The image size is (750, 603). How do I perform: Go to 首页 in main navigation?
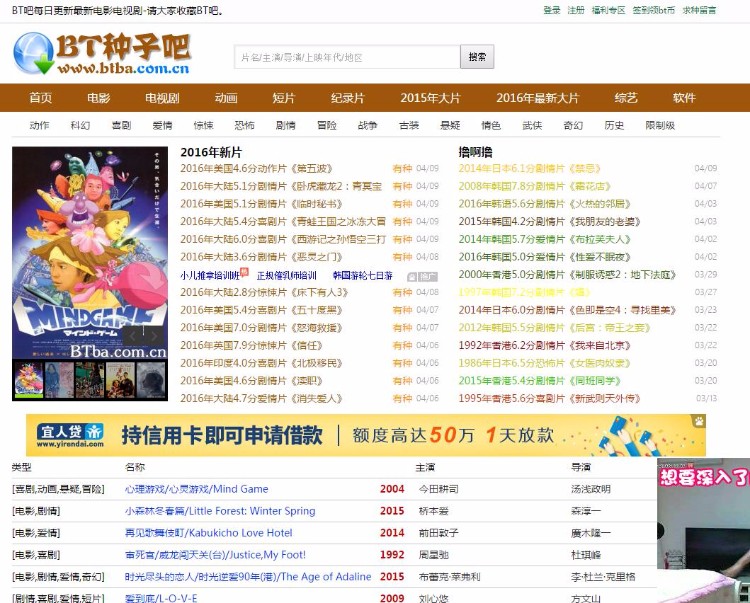[41, 98]
